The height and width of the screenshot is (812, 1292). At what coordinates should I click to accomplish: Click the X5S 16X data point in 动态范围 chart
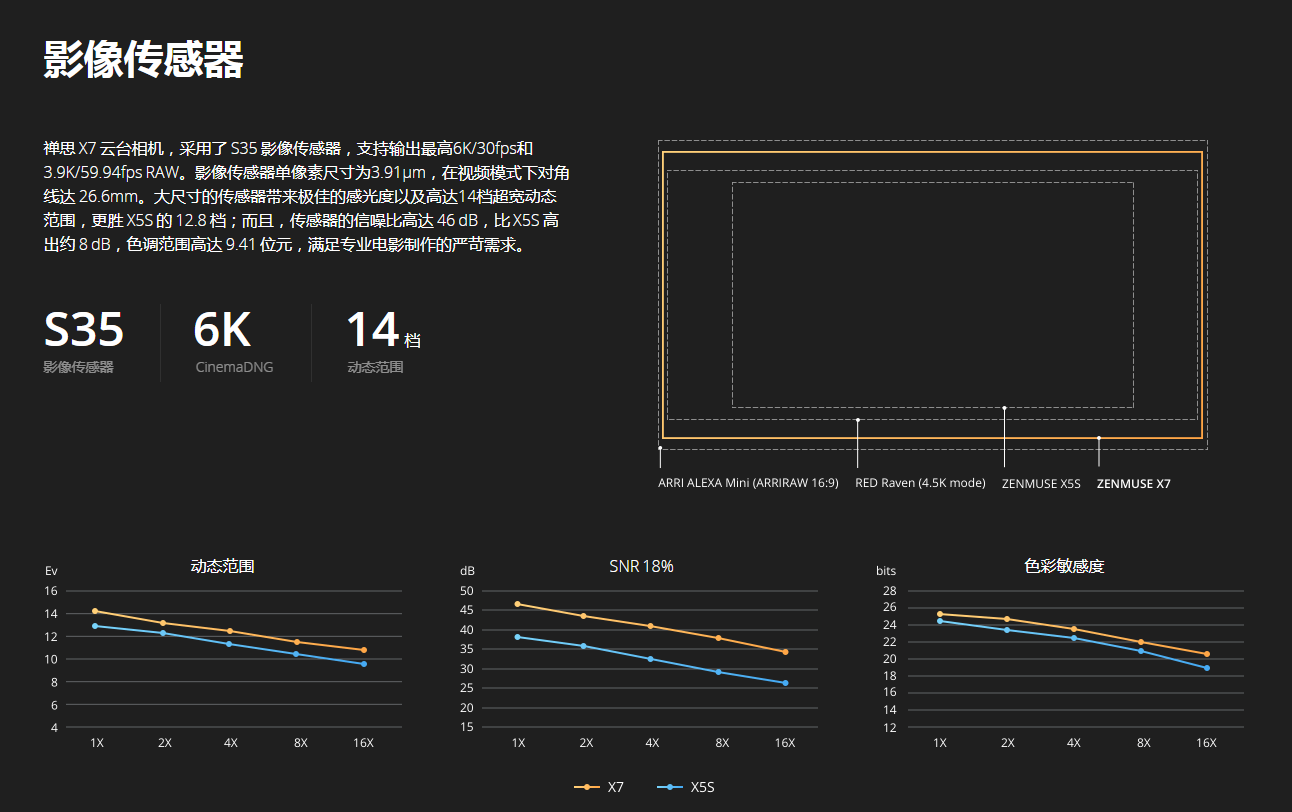(x=364, y=664)
